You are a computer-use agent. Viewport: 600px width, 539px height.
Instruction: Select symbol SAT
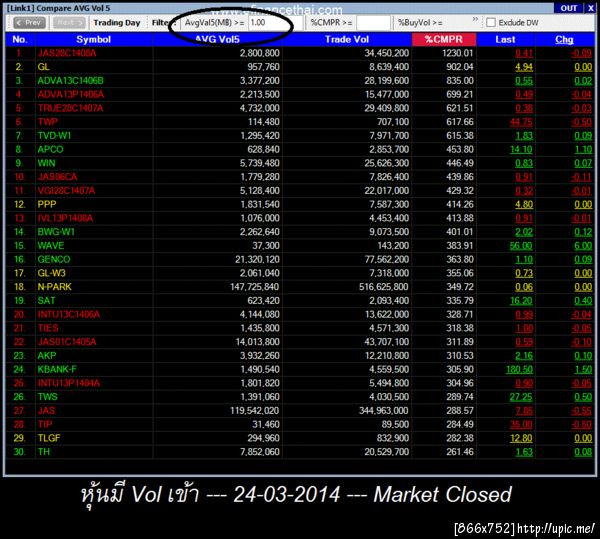46,301
